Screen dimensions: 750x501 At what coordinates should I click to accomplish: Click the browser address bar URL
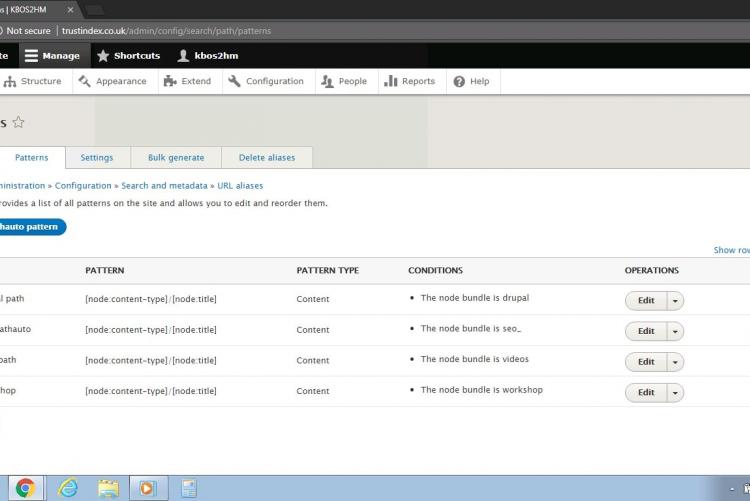166,31
